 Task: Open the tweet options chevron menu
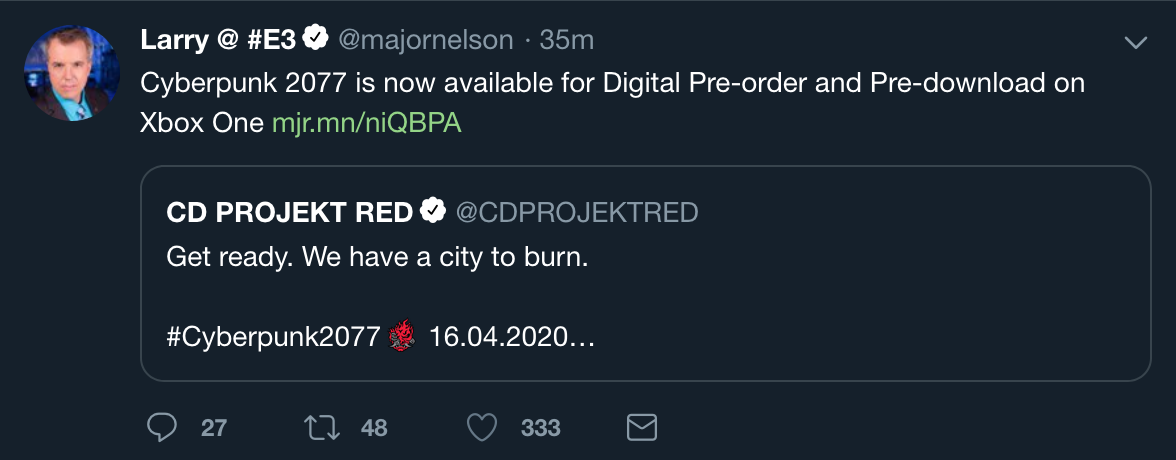point(1135,42)
